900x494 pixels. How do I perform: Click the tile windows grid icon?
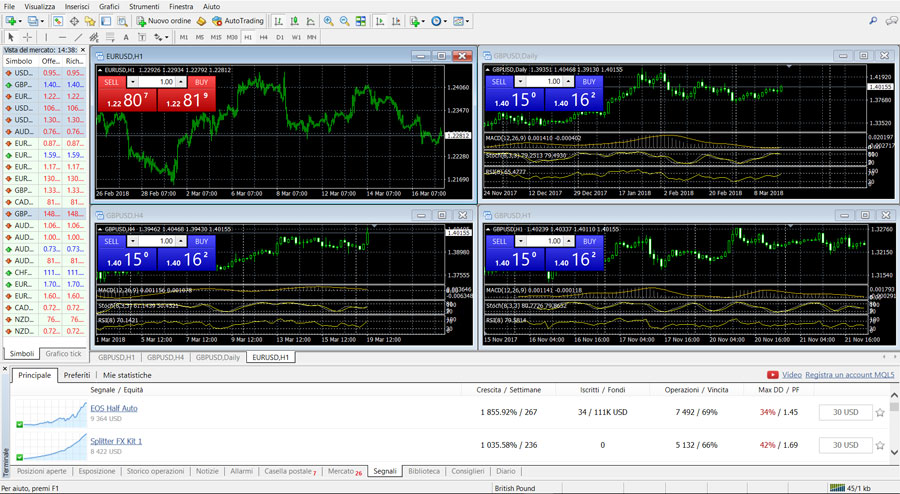pyautogui.click(x=360, y=21)
